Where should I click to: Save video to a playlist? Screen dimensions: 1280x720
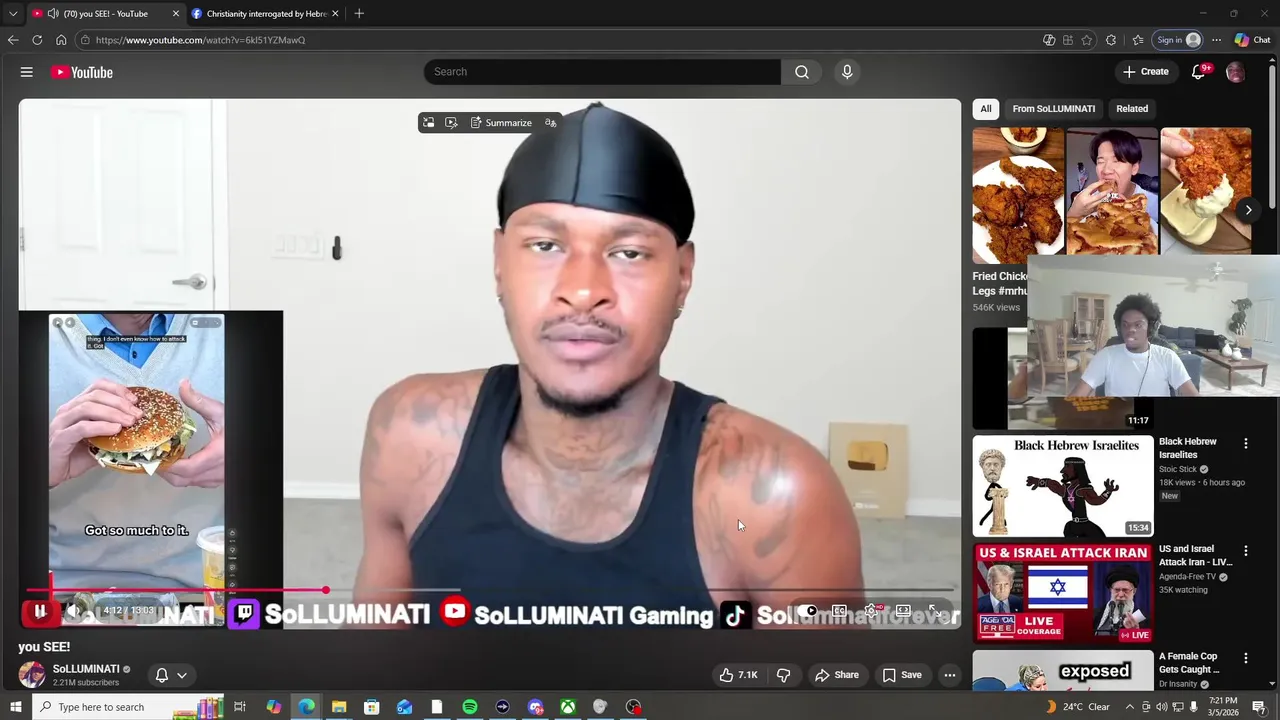[902, 675]
